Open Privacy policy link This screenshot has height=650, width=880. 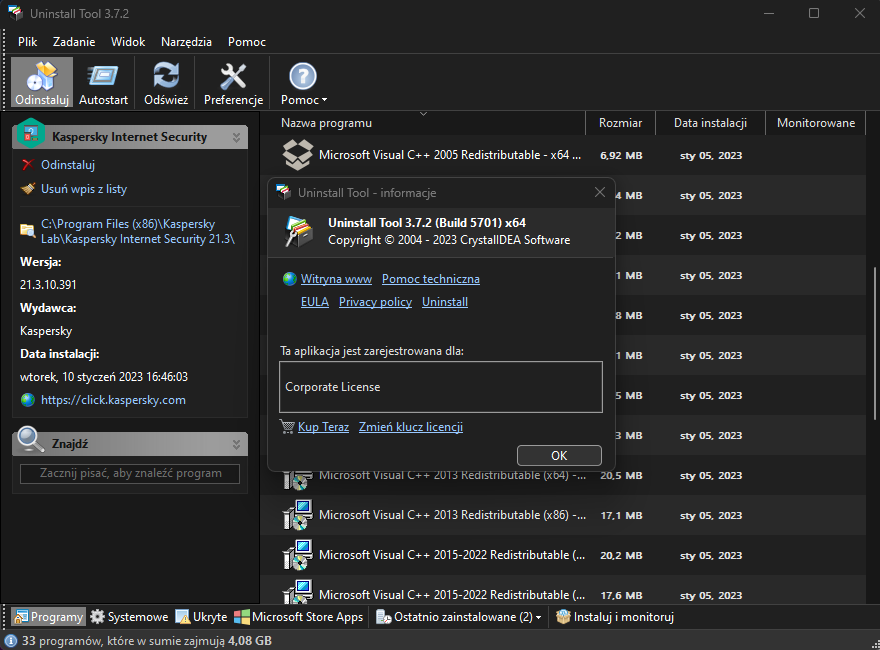point(375,302)
